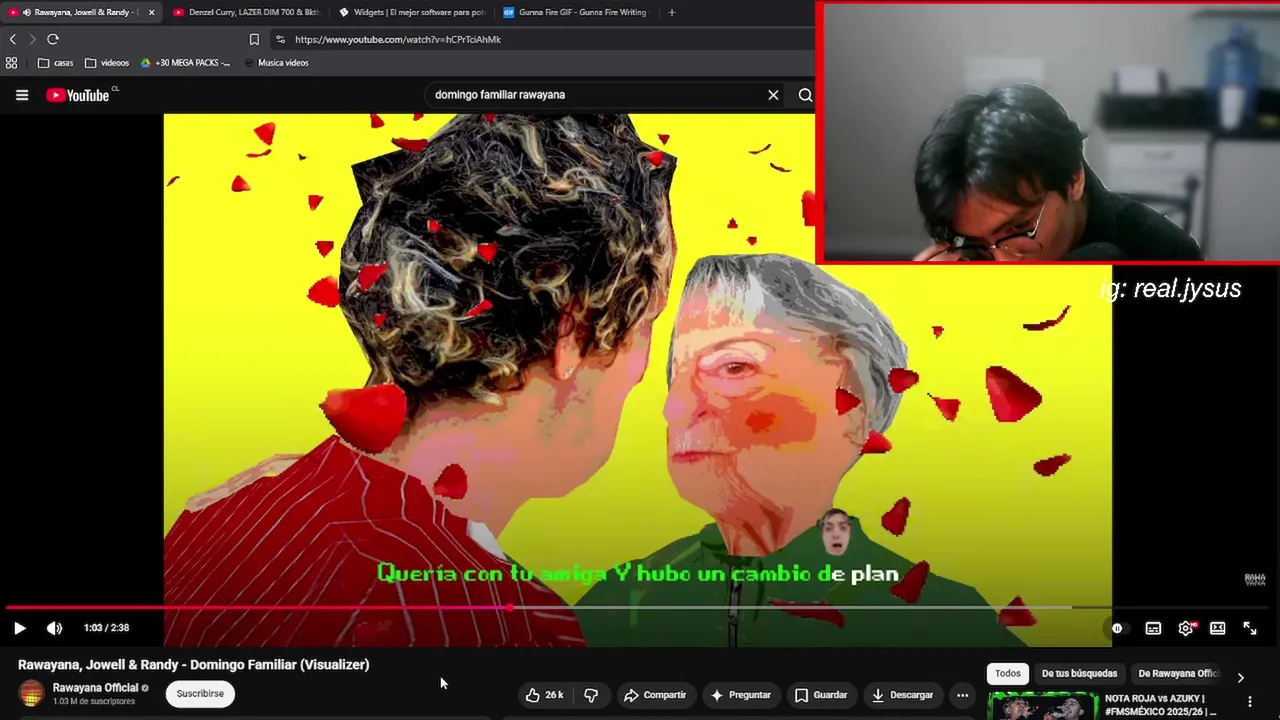Like the video with 26 k likes
This screenshot has width=1280, height=720.
544,695
